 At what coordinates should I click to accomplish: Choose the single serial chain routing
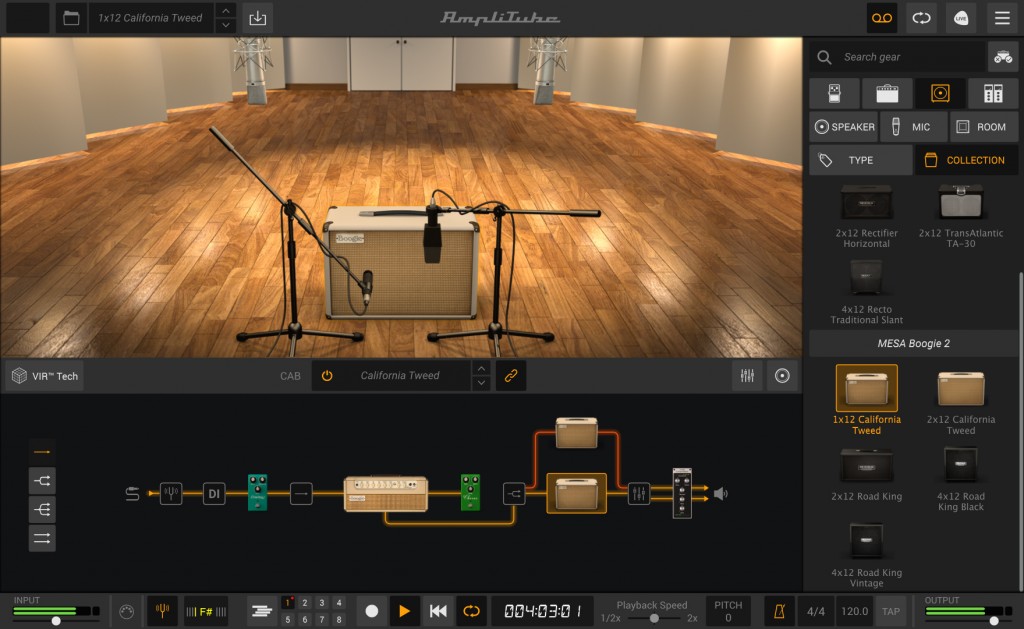pos(42,451)
